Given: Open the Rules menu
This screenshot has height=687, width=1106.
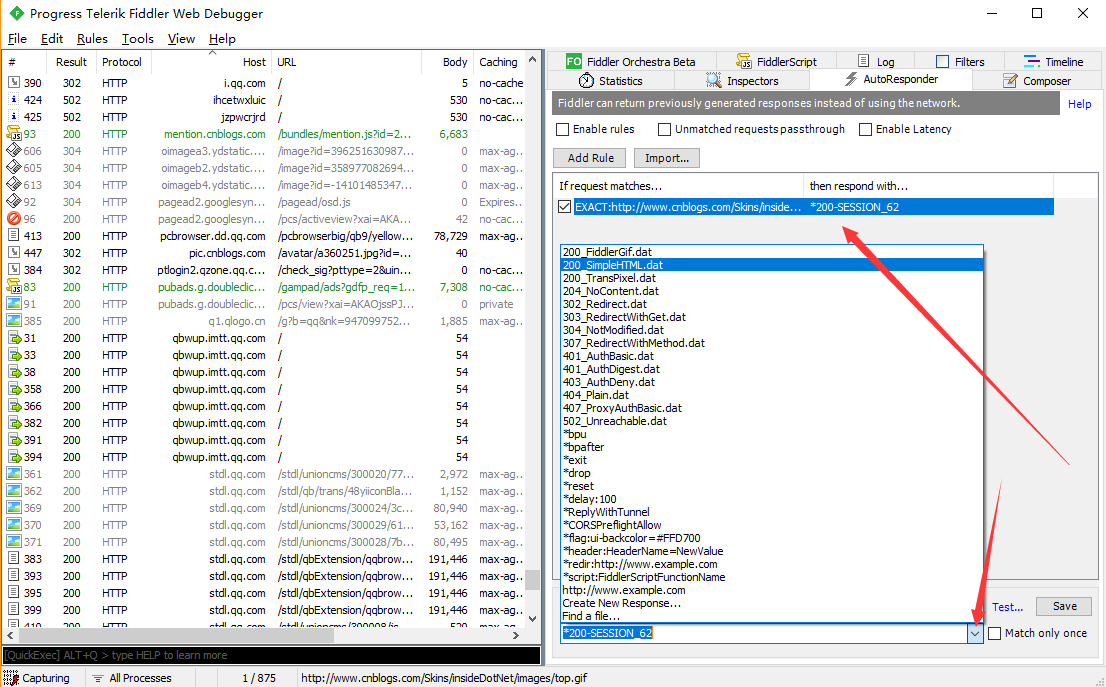Looking at the screenshot, I should (x=92, y=39).
